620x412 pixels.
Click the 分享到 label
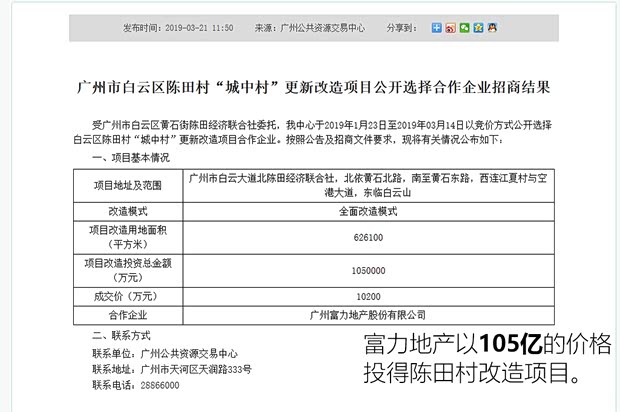pos(405,28)
